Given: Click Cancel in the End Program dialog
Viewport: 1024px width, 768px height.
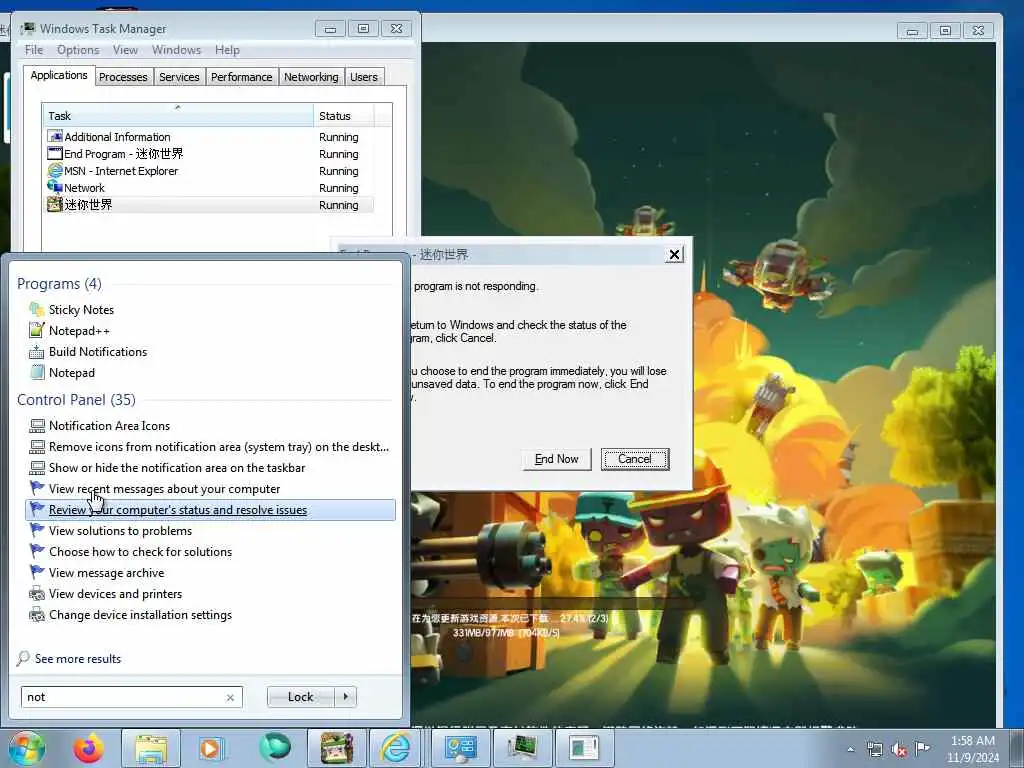Looking at the screenshot, I should pos(635,459).
